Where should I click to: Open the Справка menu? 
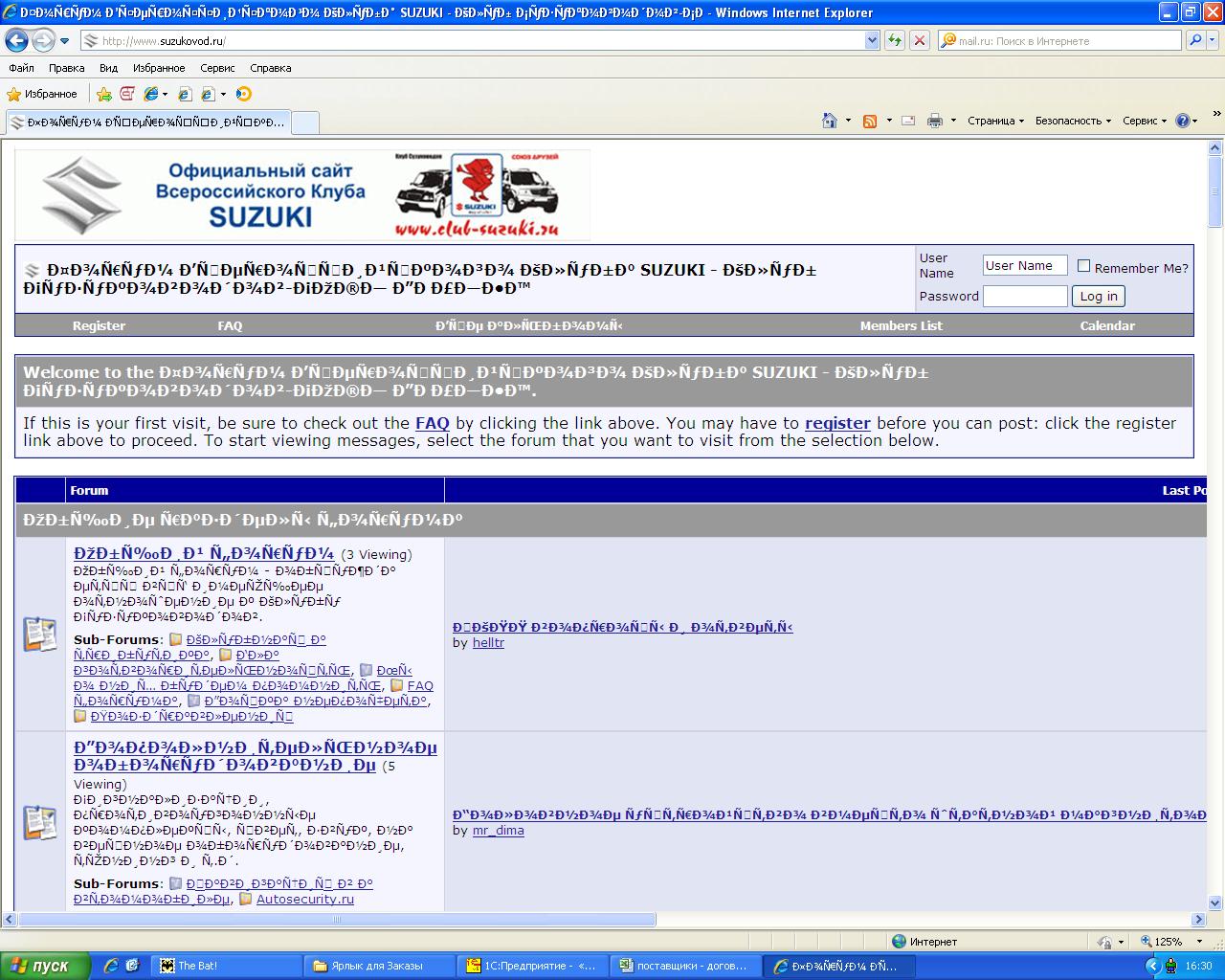(x=270, y=68)
